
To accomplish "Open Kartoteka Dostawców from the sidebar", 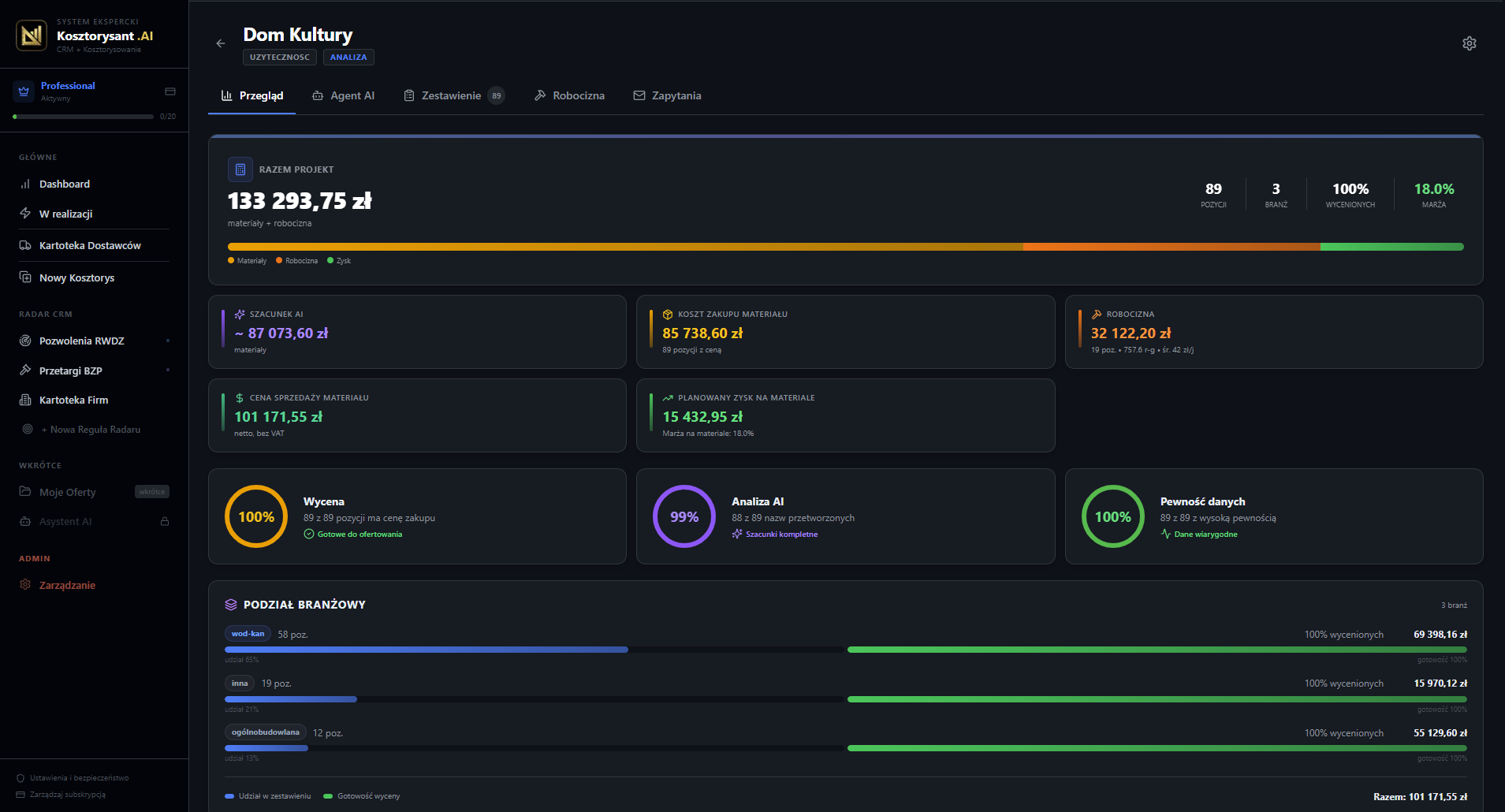I will click(90, 245).
